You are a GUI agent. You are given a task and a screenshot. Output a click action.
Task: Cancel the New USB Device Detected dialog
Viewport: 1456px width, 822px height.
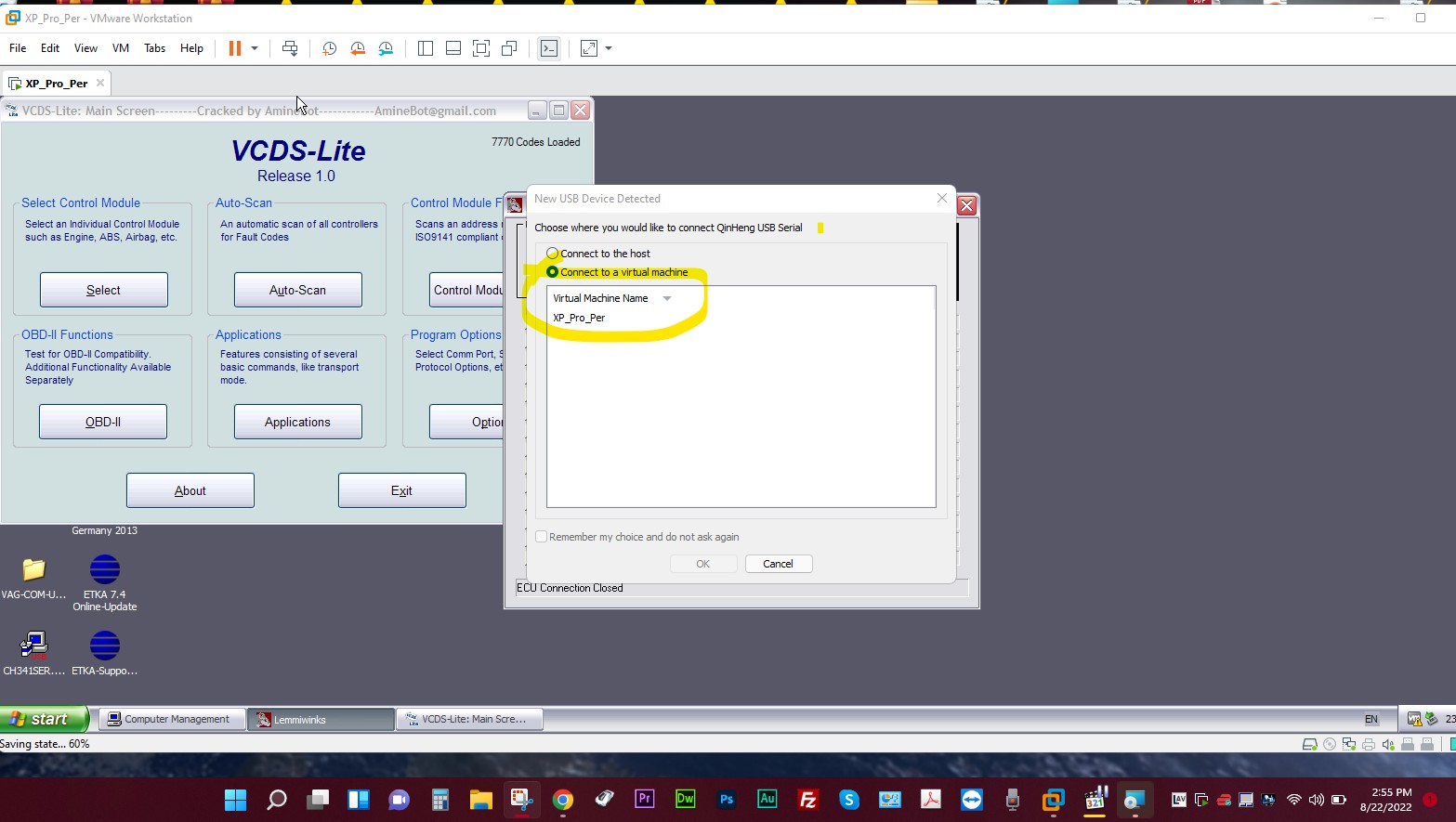point(779,564)
